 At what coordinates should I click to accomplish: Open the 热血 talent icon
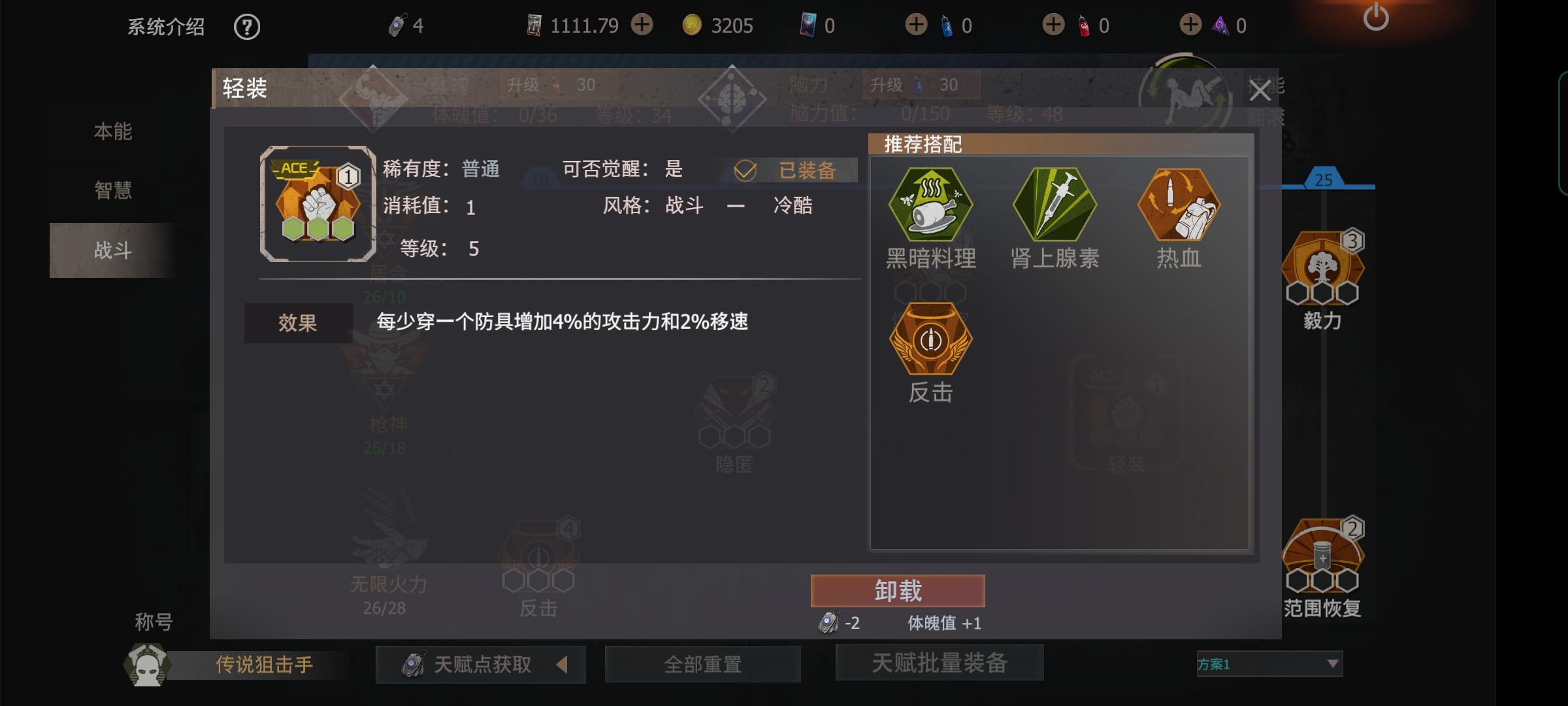(1179, 205)
